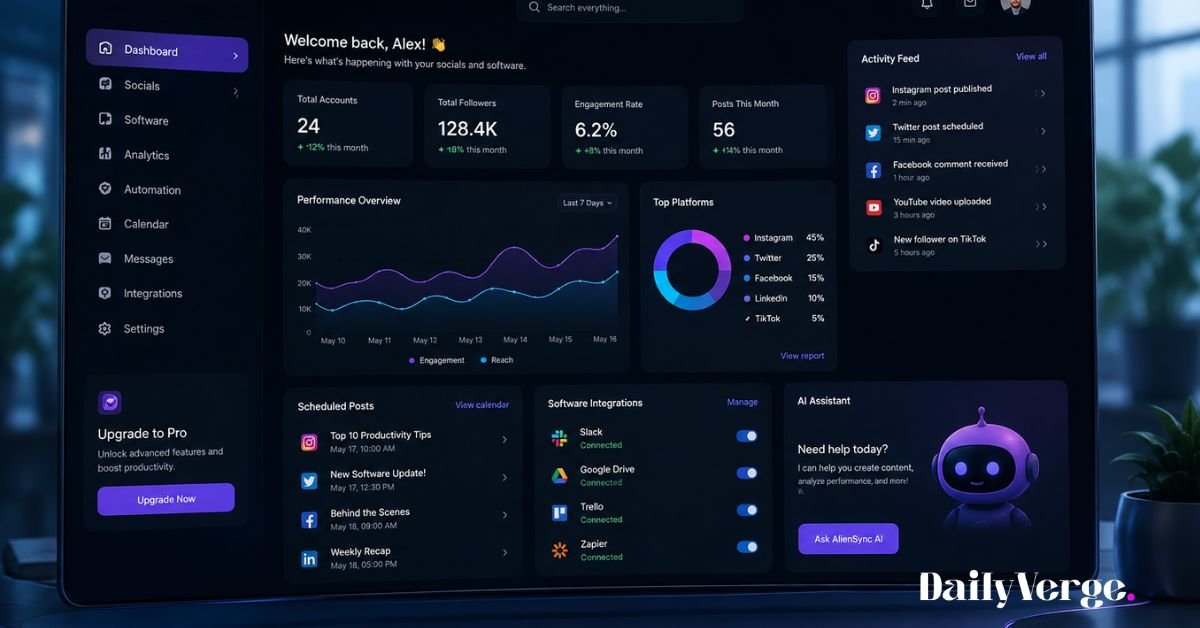
Task: Disable the Trello integration toggle
Action: [747, 510]
